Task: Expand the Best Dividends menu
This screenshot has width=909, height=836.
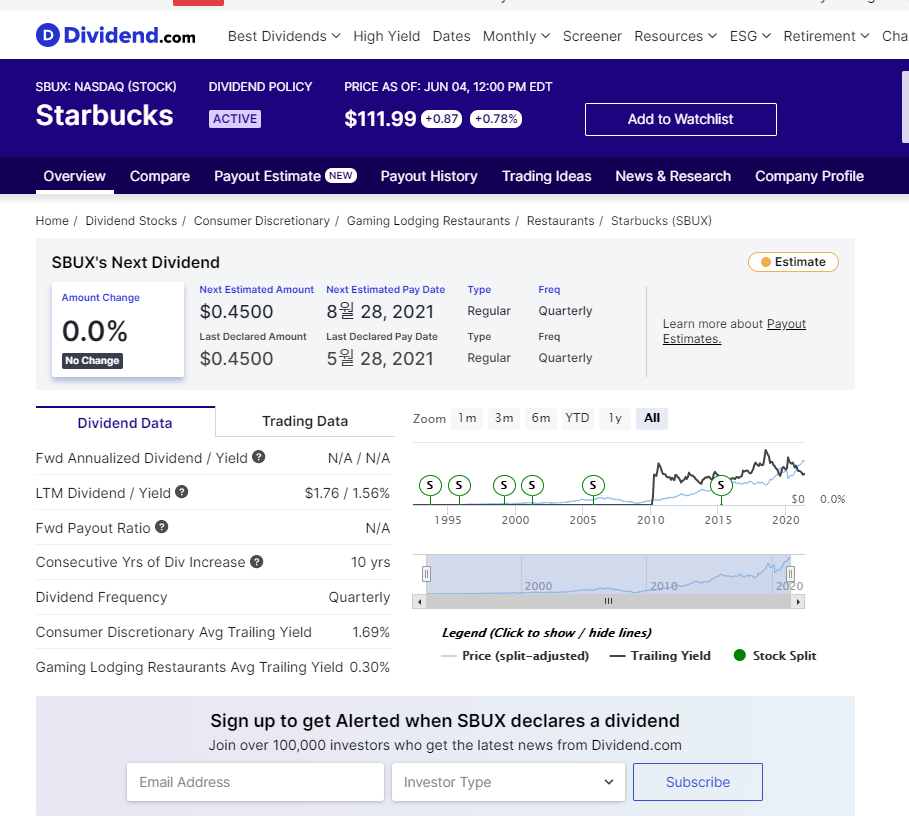Action: pyautogui.click(x=284, y=36)
